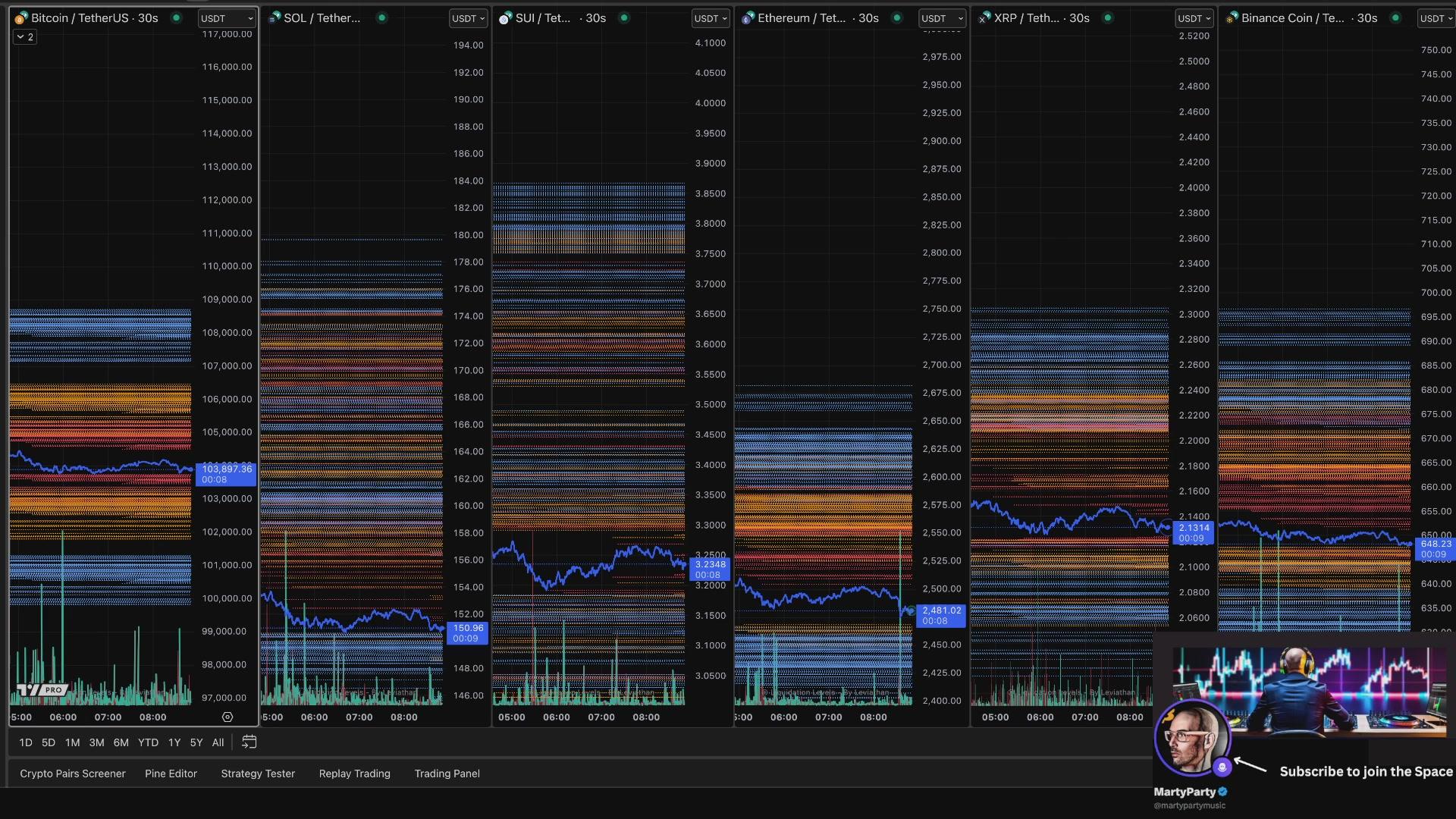This screenshot has width=1456, height=819.
Task: Click the Ethereum symbol icon in fourth chart
Action: [748, 18]
